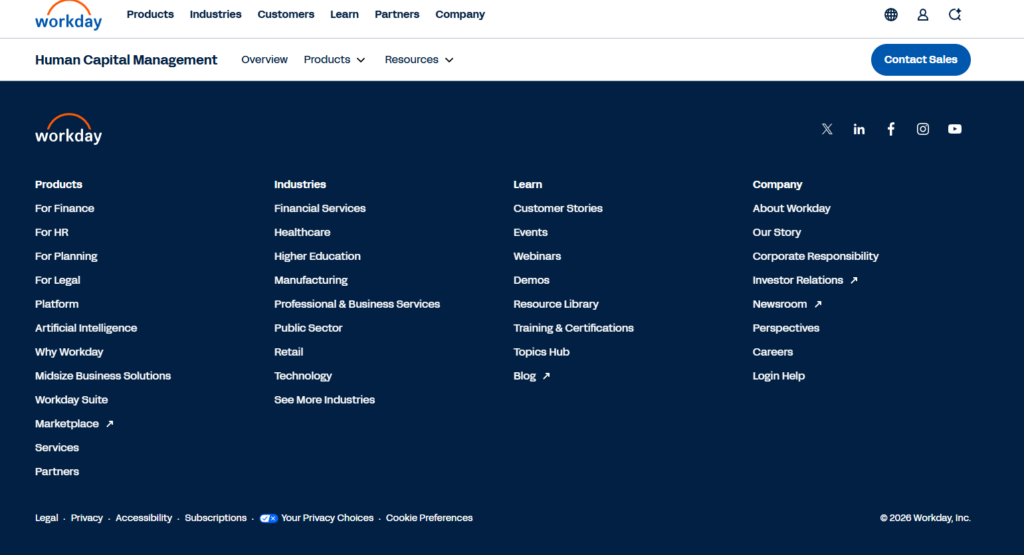Open the Artificial Intelligence link
This screenshot has width=1024, height=555.
(x=86, y=328)
